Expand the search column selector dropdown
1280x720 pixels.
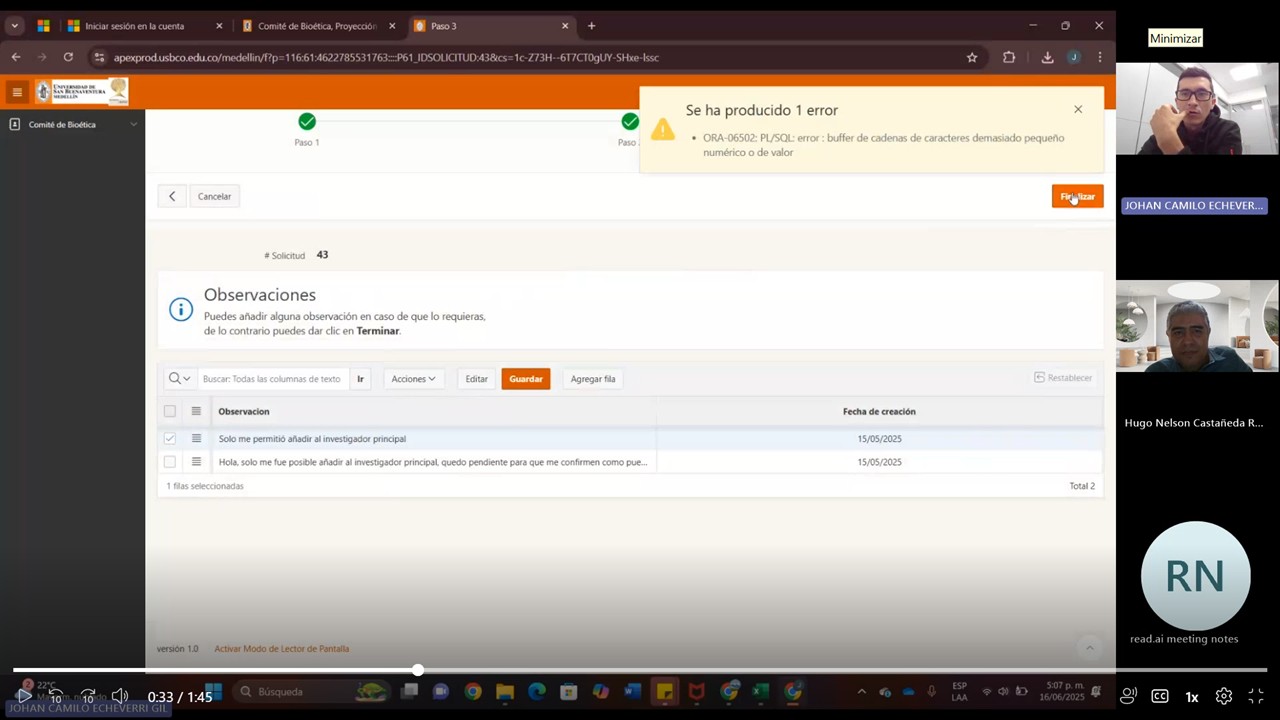point(180,379)
